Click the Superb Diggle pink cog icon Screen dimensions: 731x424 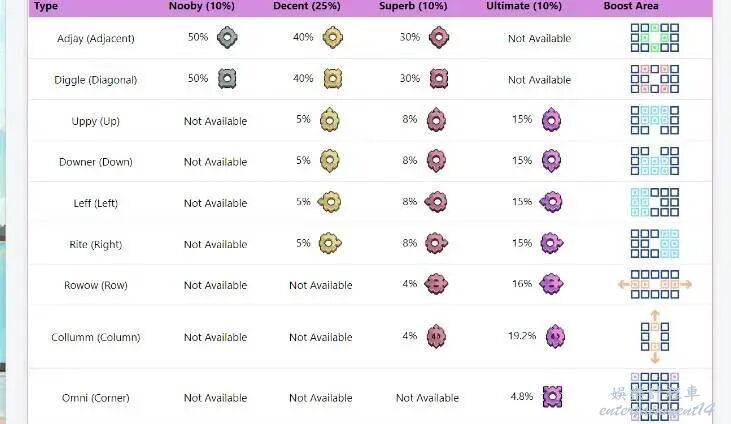(x=437, y=79)
